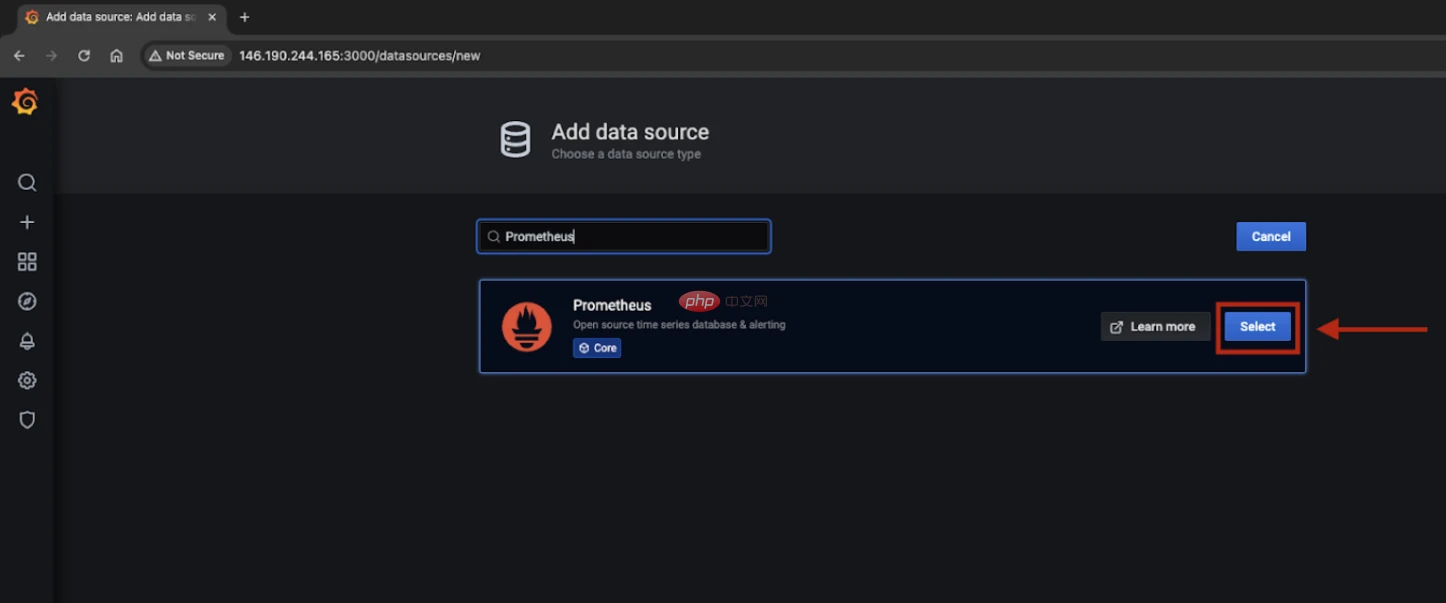The width and height of the screenshot is (1446, 603).
Task: Click the Learn more button
Action: coord(1155,326)
